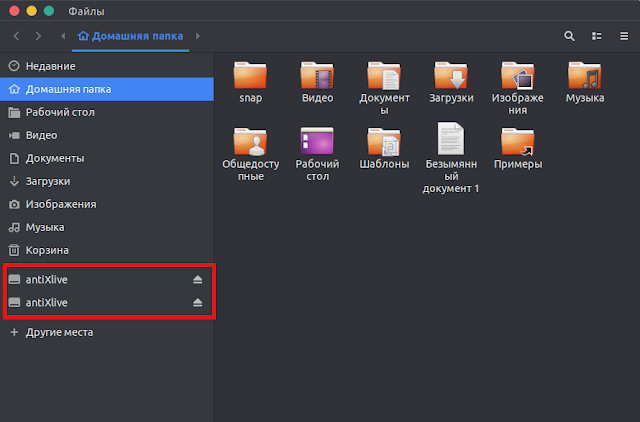Open Документы in the sidebar
640x422 pixels.
pyautogui.click(x=107, y=158)
